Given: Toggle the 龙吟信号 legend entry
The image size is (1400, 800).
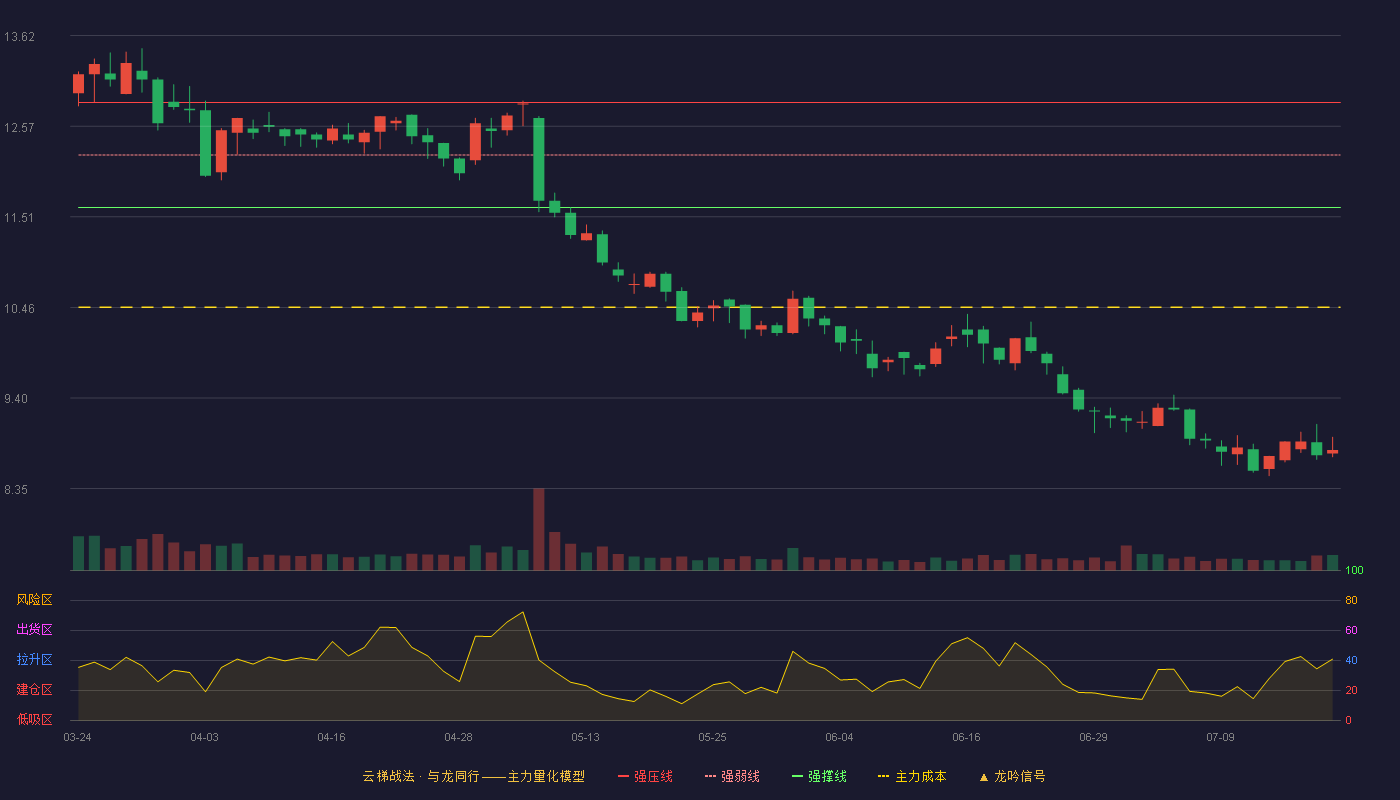Looking at the screenshot, I should pos(1012,776).
